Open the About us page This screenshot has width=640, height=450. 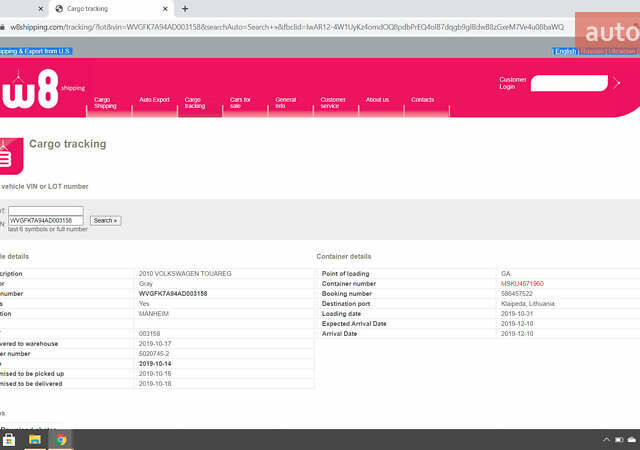coord(377,100)
